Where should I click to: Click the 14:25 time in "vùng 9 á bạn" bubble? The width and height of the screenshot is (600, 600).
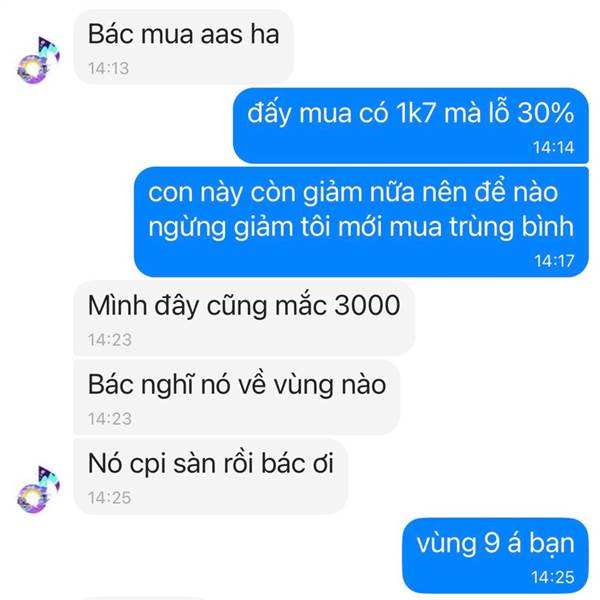pyautogui.click(x=553, y=577)
